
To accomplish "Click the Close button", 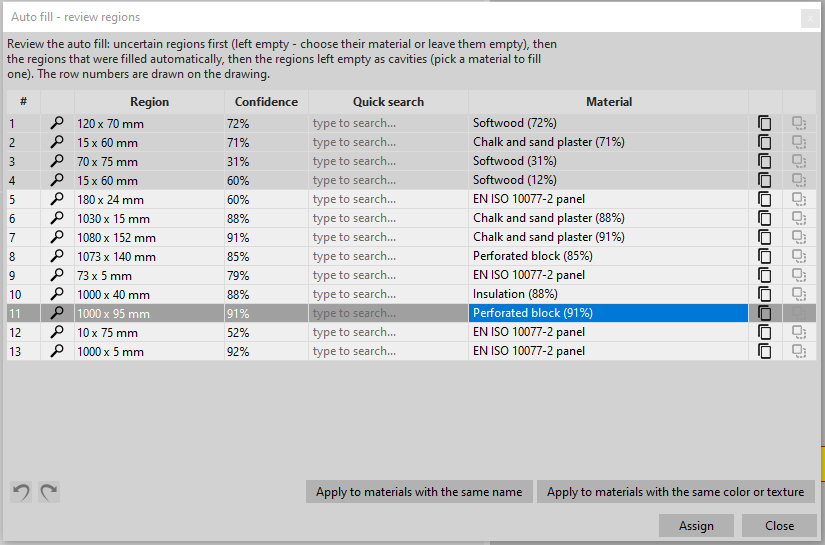I will [x=779, y=526].
